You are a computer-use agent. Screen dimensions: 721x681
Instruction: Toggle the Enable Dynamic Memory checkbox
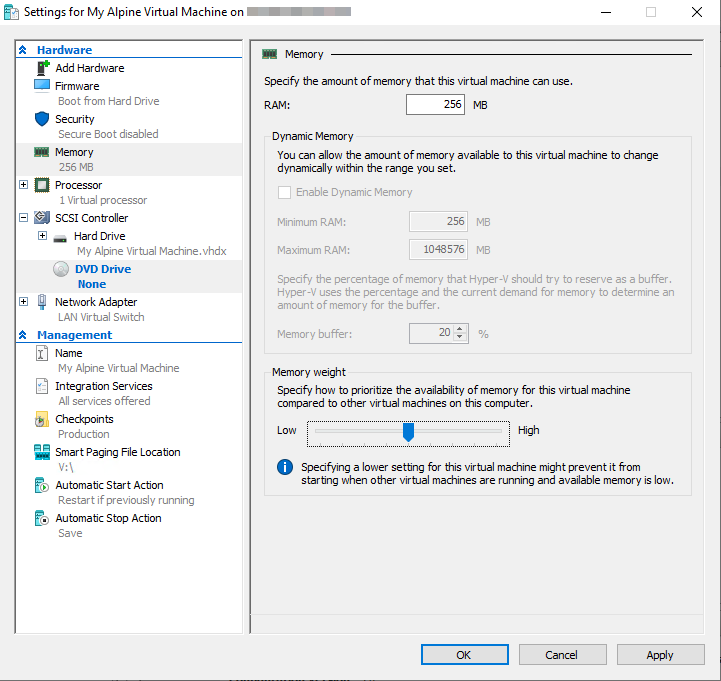(x=285, y=192)
